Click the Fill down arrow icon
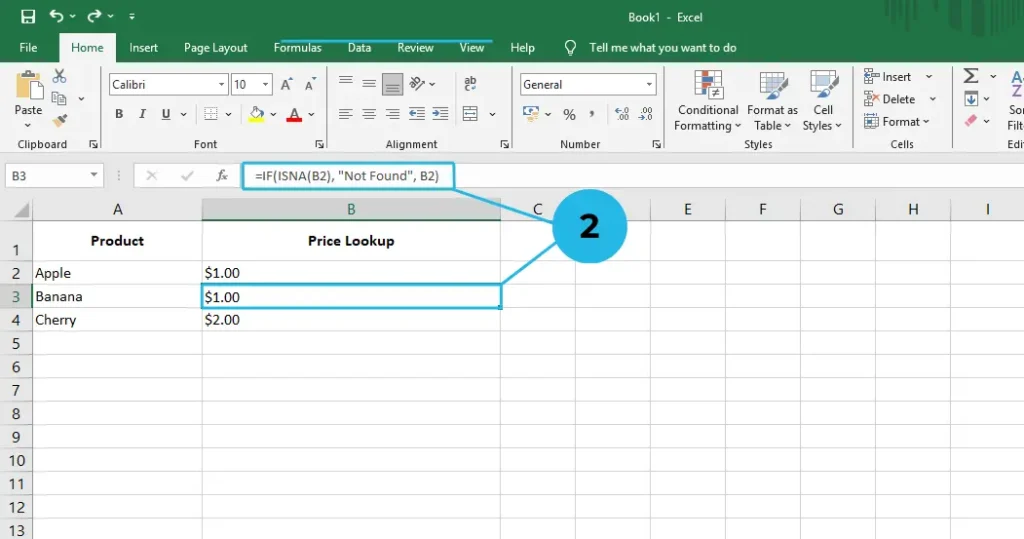The image size is (1024, 539). (971, 99)
